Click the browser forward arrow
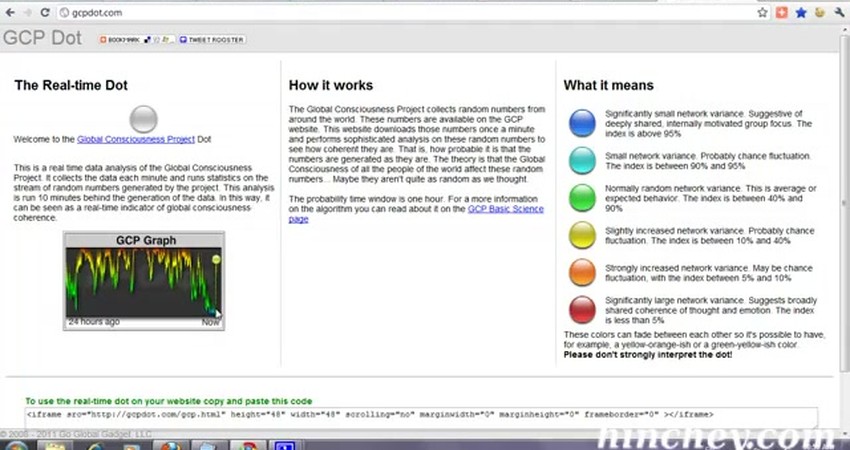850x450 pixels. (x=28, y=12)
